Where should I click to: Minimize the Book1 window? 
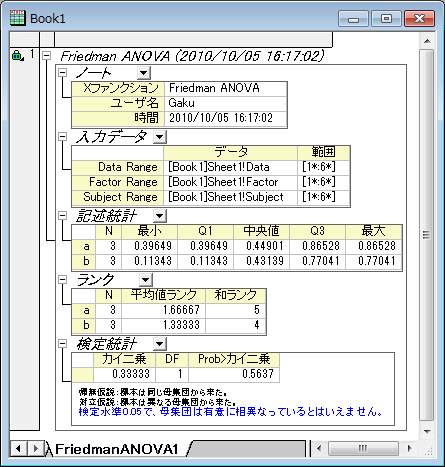353,18
